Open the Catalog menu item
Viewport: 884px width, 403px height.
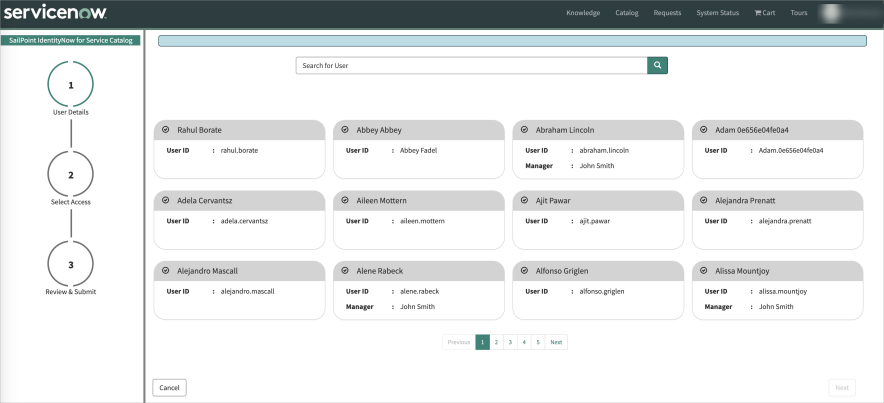pos(627,13)
